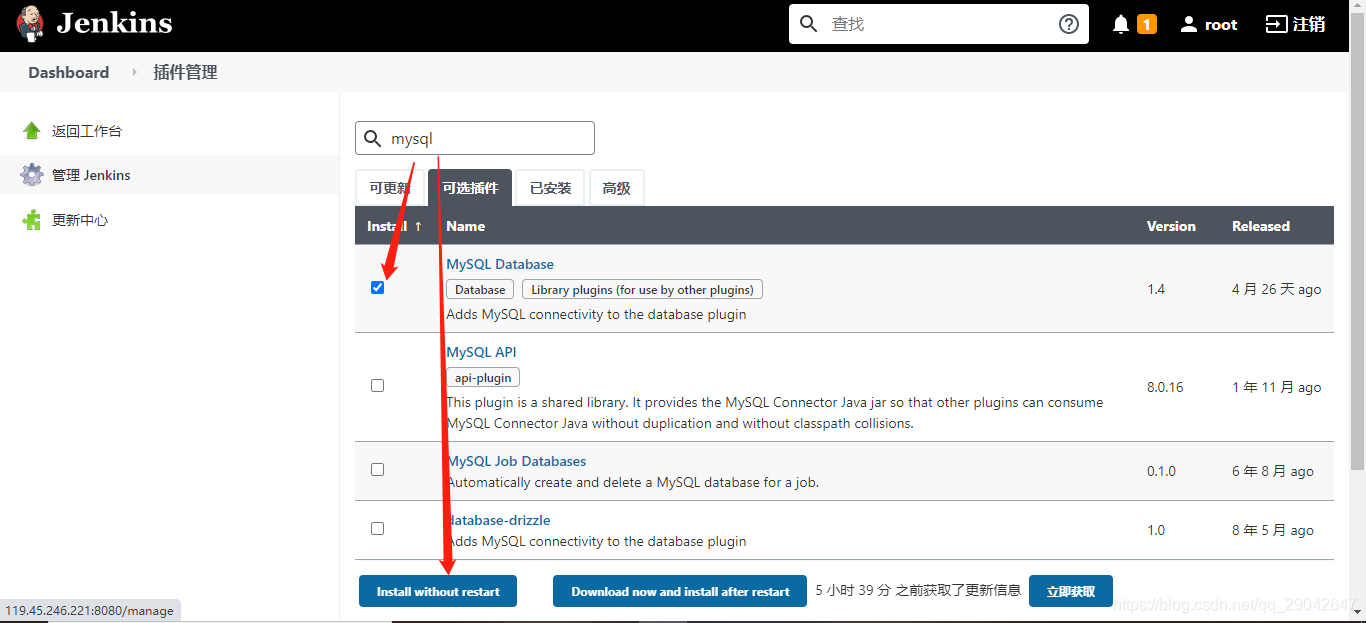Screen dimensions: 1366x623
Task: Check database-drizzle plugin checkbox
Action: pos(377,528)
